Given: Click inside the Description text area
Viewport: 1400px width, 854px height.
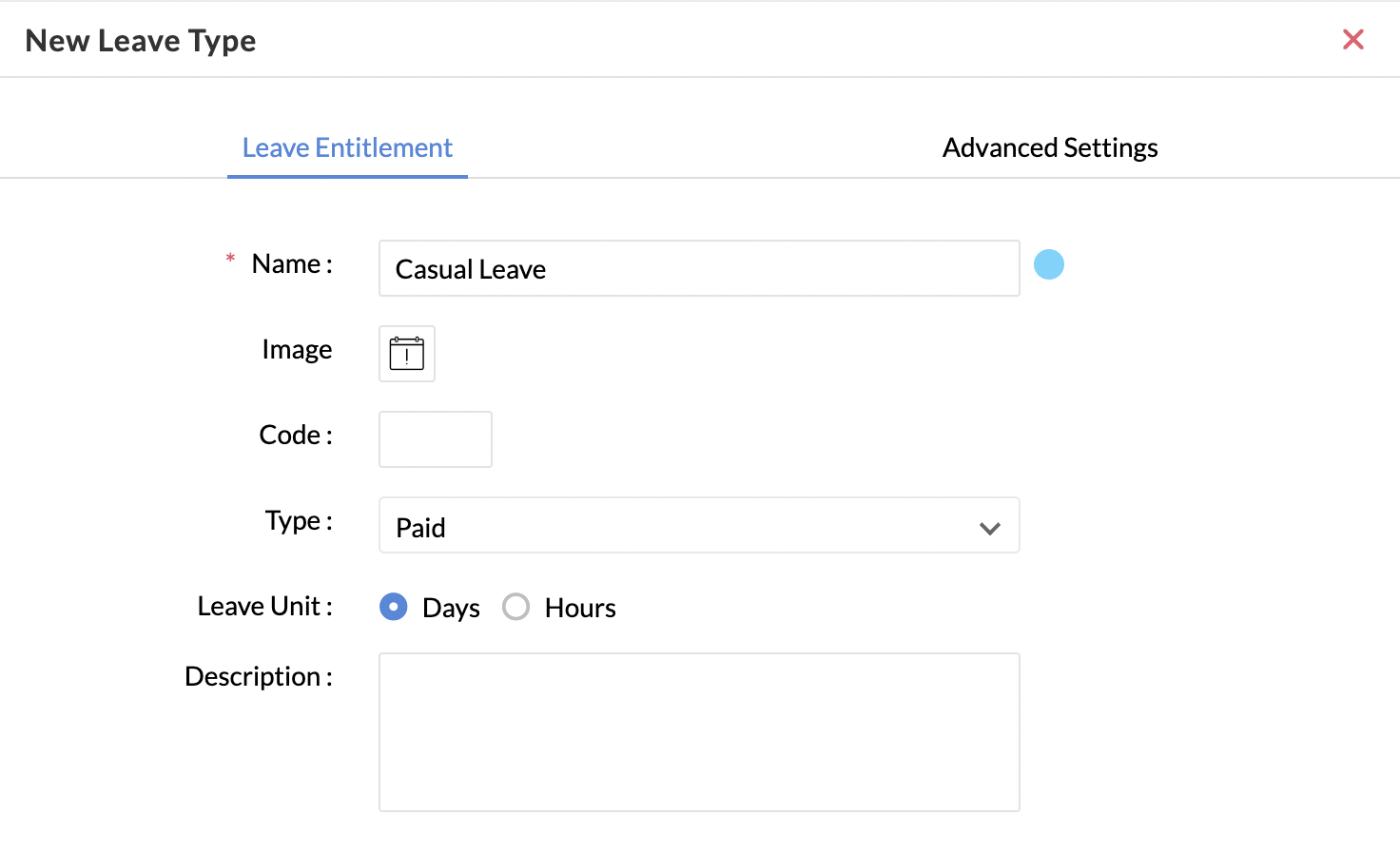Looking at the screenshot, I should [699, 731].
